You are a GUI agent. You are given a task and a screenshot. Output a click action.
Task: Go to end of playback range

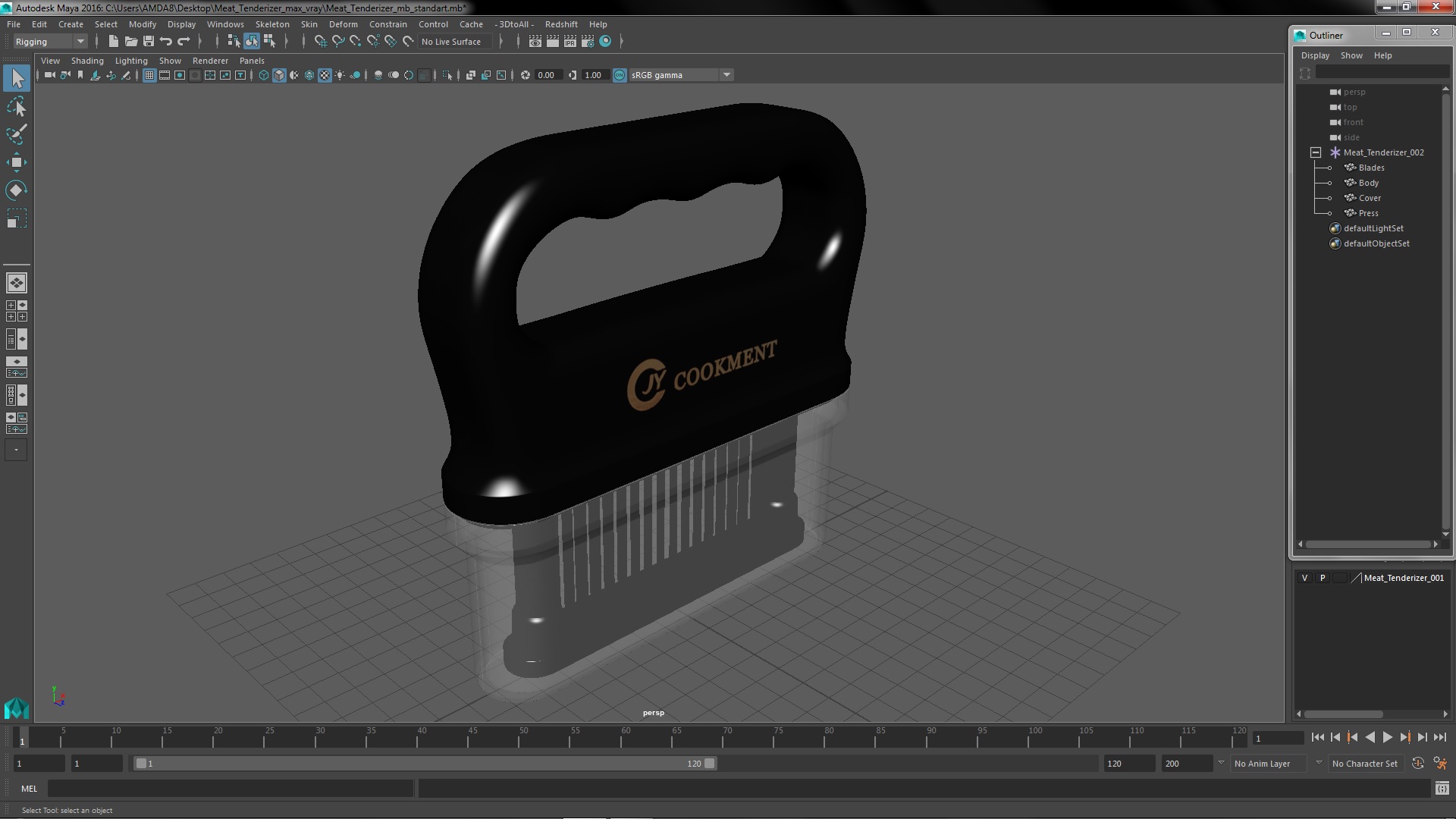pyautogui.click(x=1439, y=737)
